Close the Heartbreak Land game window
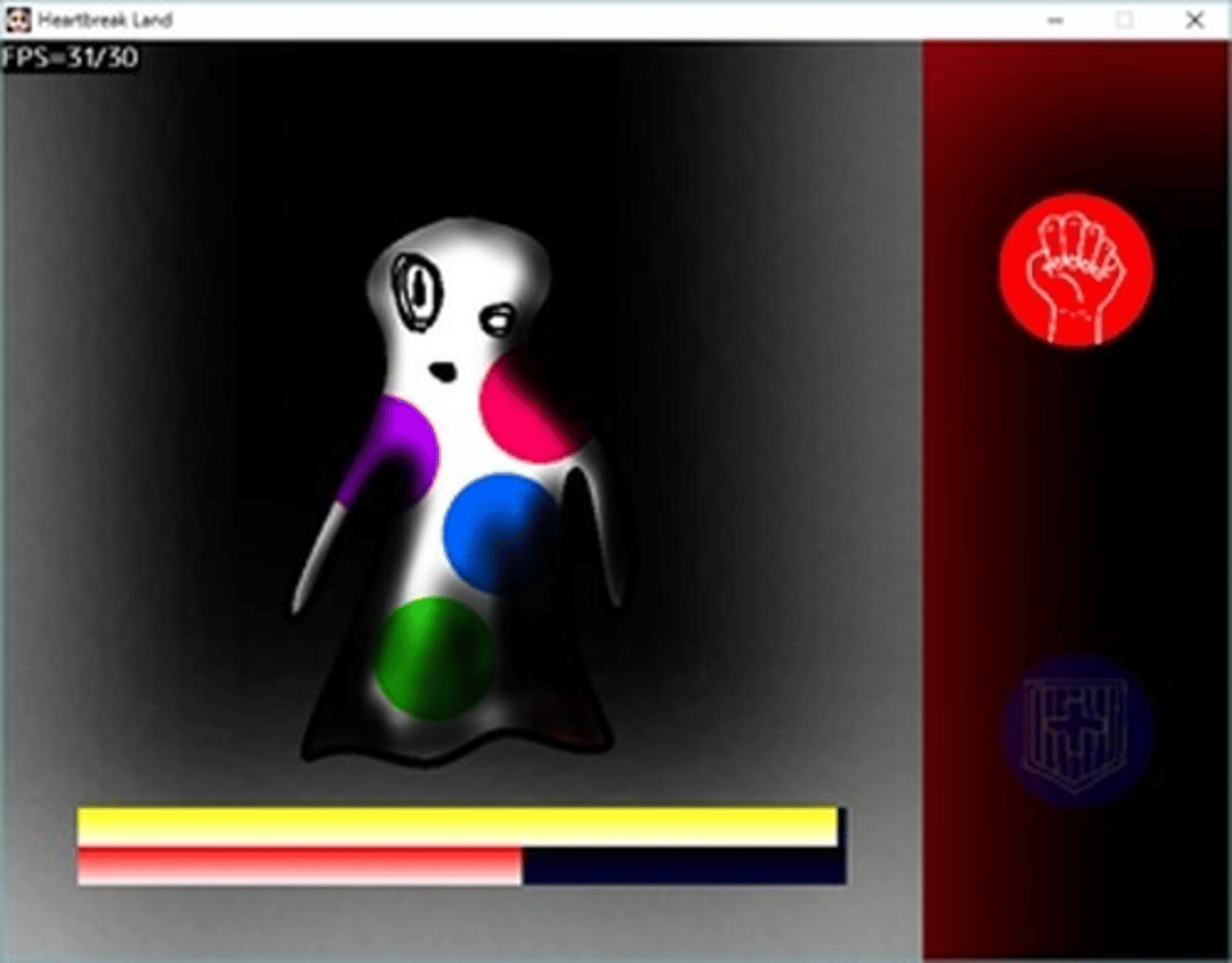Screen dimensions: 1232x963 1195,20
